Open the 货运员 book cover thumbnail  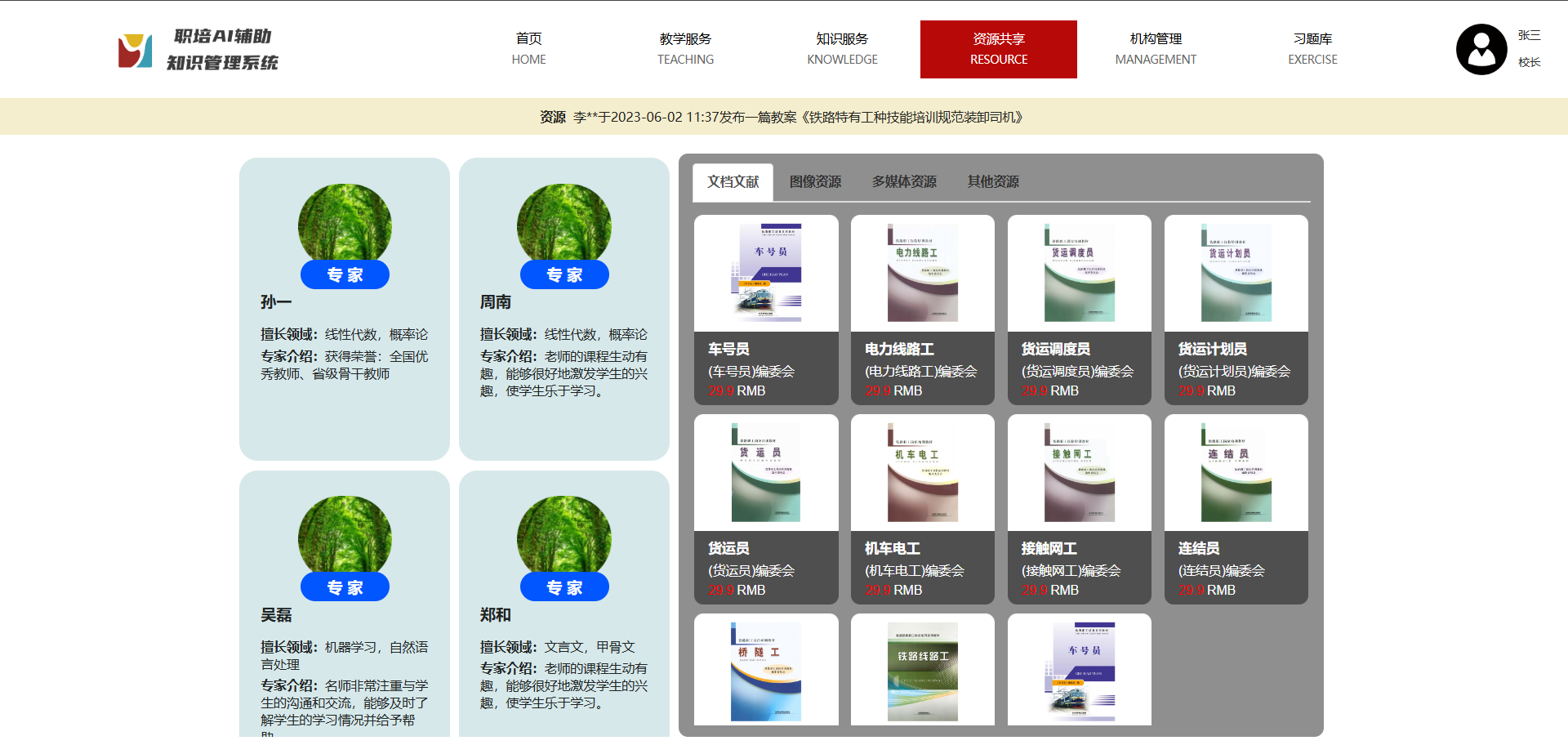tap(766, 472)
